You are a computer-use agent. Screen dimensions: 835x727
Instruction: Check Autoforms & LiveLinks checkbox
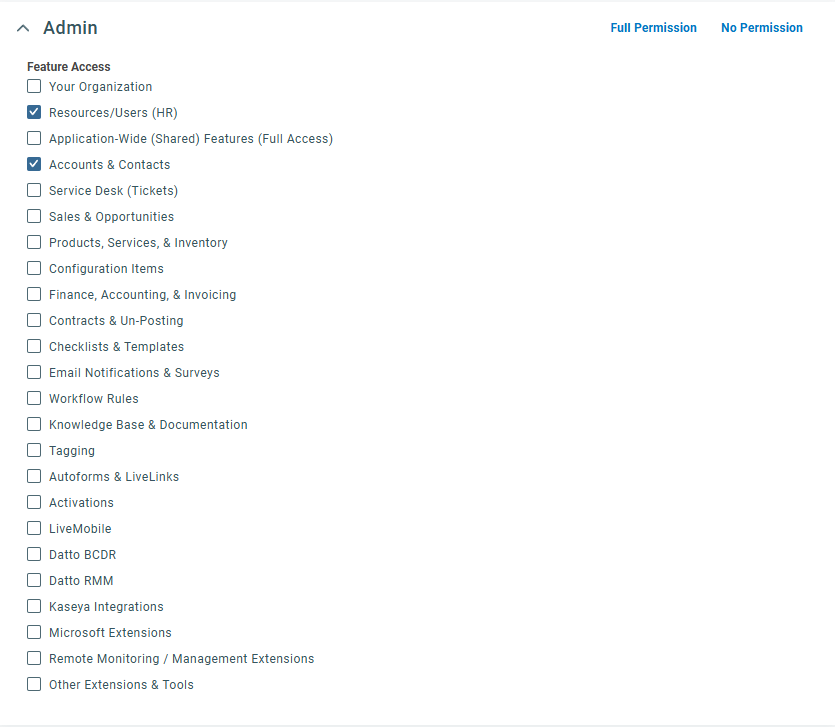[x=34, y=476]
